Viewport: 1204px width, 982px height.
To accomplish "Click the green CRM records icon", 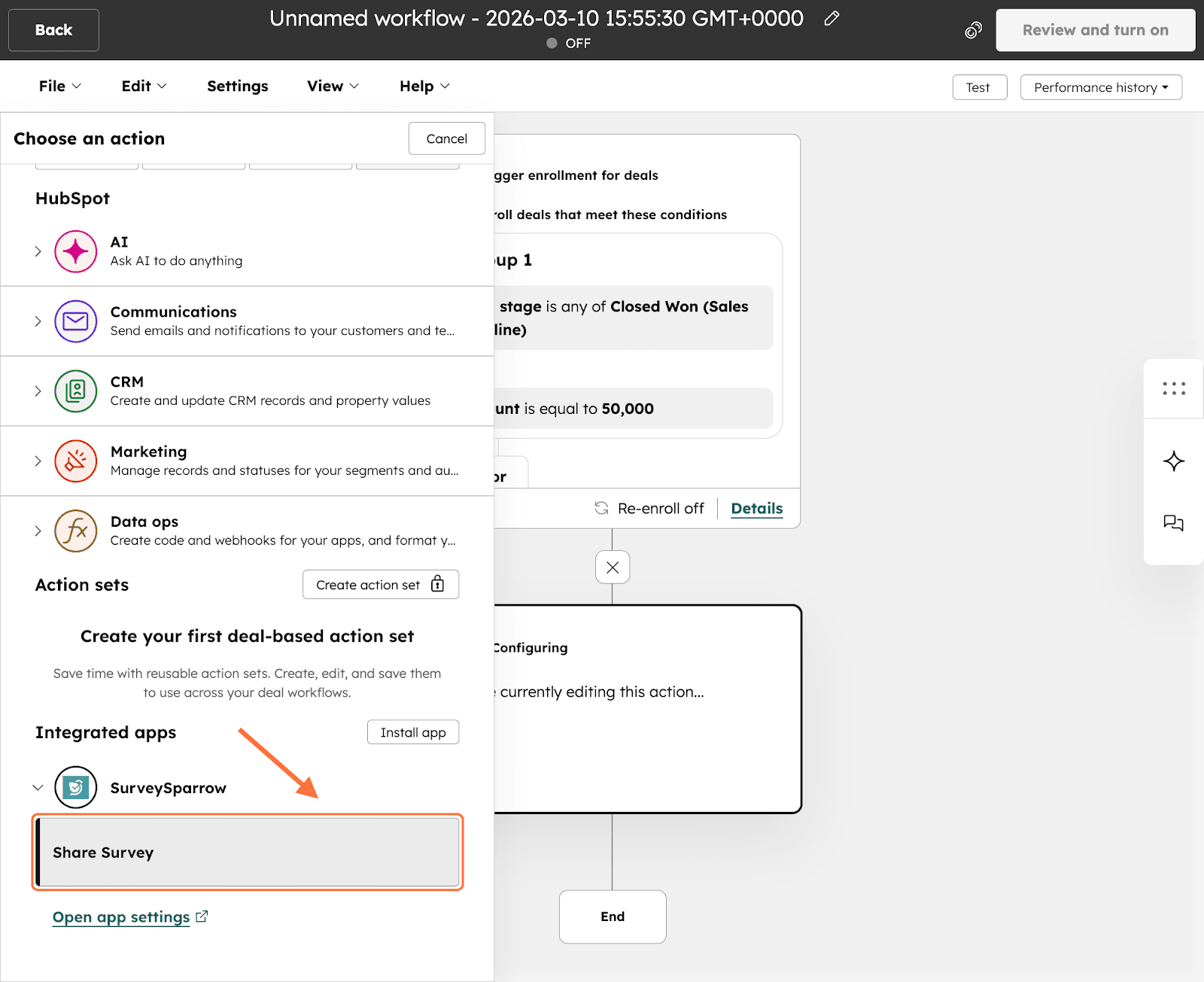I will pyautogui.click(x=75, y=391).
